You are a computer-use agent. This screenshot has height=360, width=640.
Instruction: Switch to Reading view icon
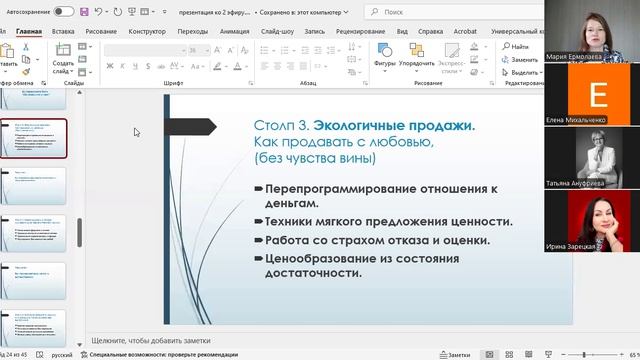pyautogui.click(x=529, y=354)
